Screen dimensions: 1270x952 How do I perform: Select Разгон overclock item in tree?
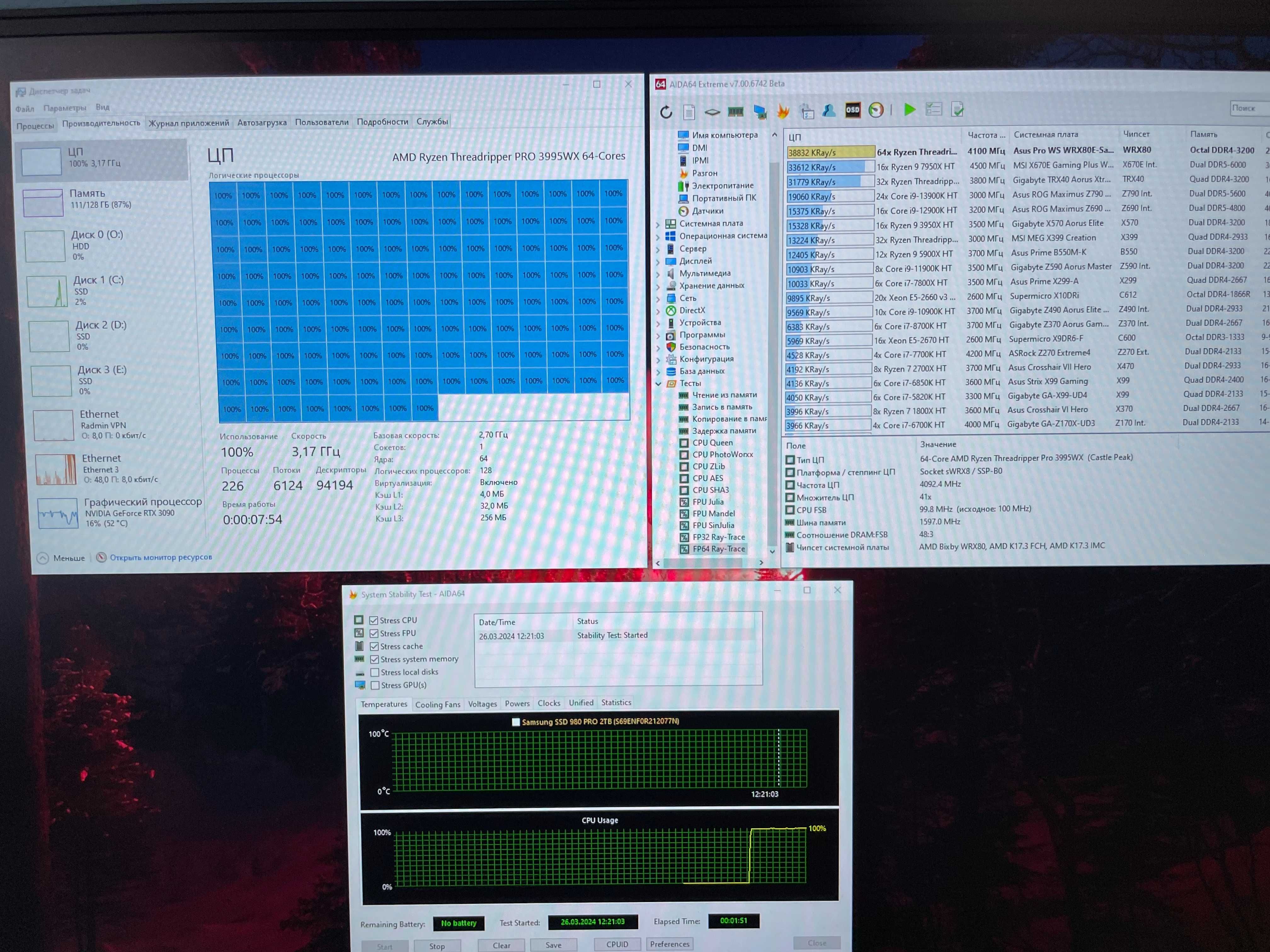point(705,173)
